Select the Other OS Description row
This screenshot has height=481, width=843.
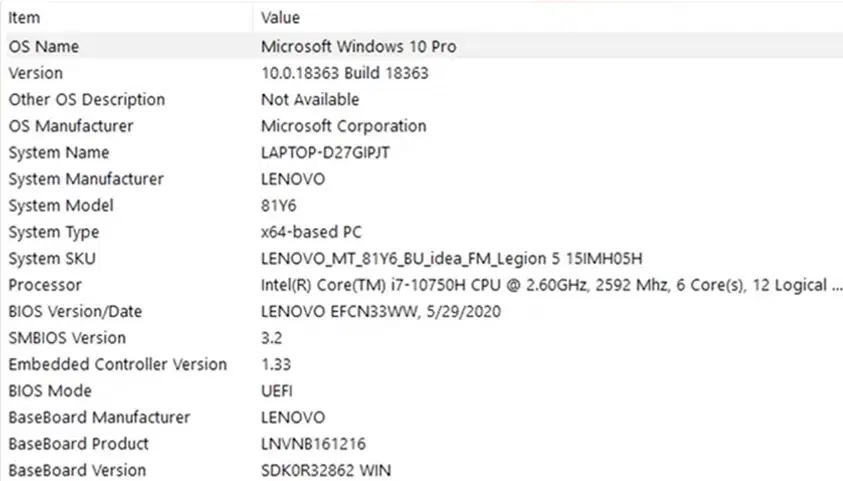coord(424,99)
